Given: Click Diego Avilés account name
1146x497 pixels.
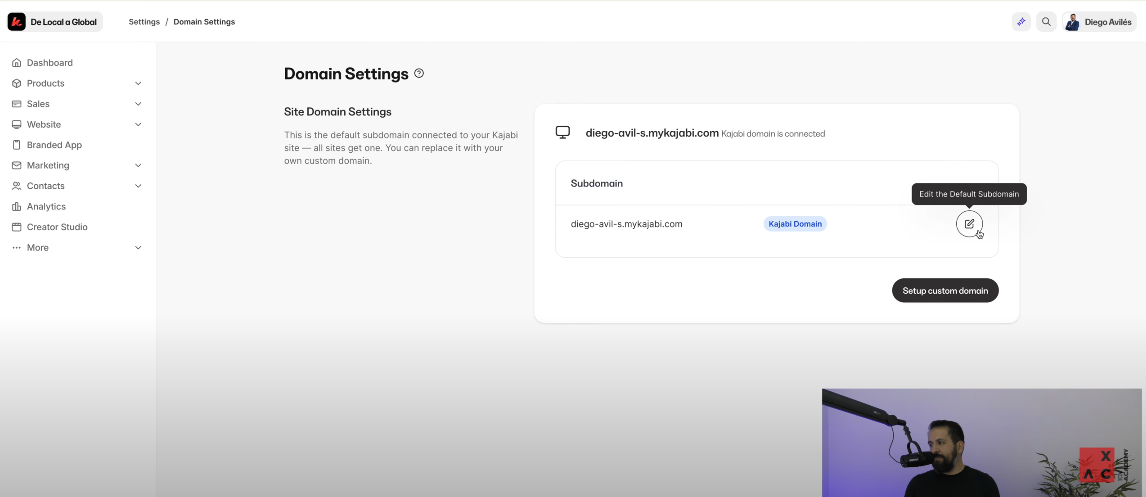Looking at the screenshot, I should pos(1108,22).
